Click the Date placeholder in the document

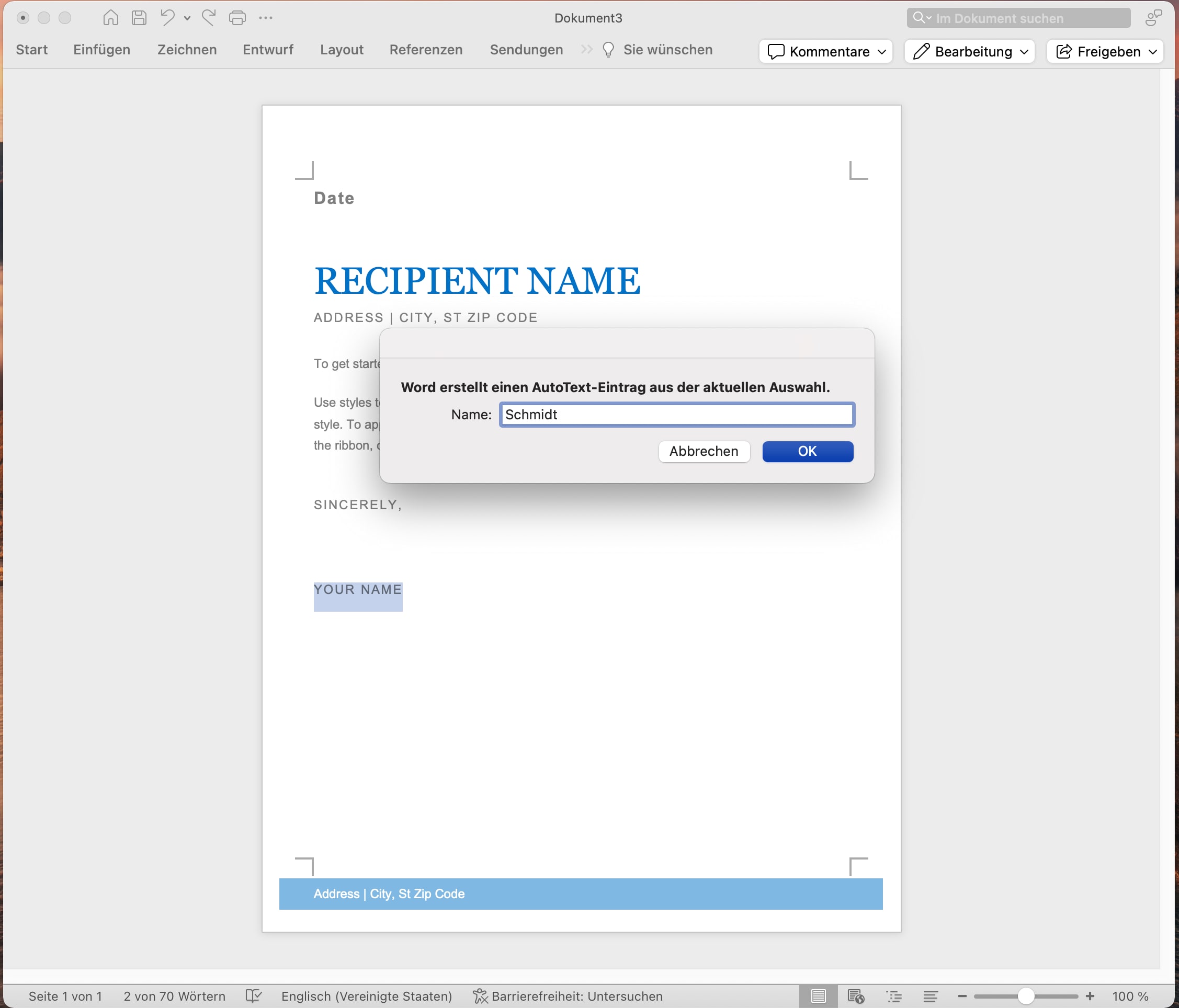tap(334, 198)
